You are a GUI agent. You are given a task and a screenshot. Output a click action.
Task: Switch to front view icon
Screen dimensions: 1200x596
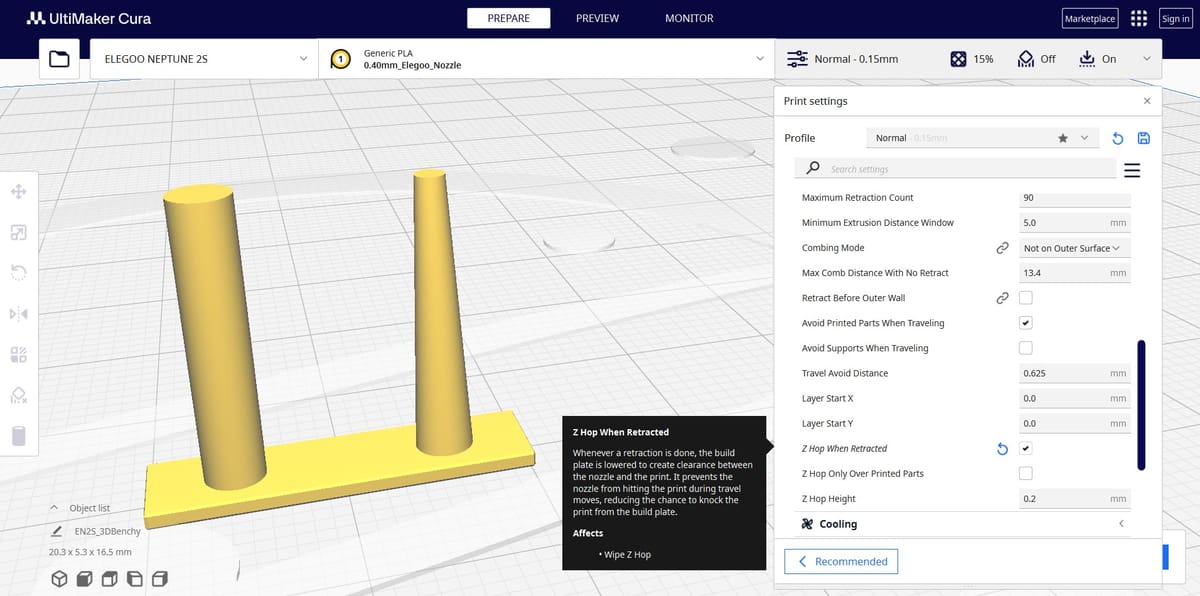point(85,579)
